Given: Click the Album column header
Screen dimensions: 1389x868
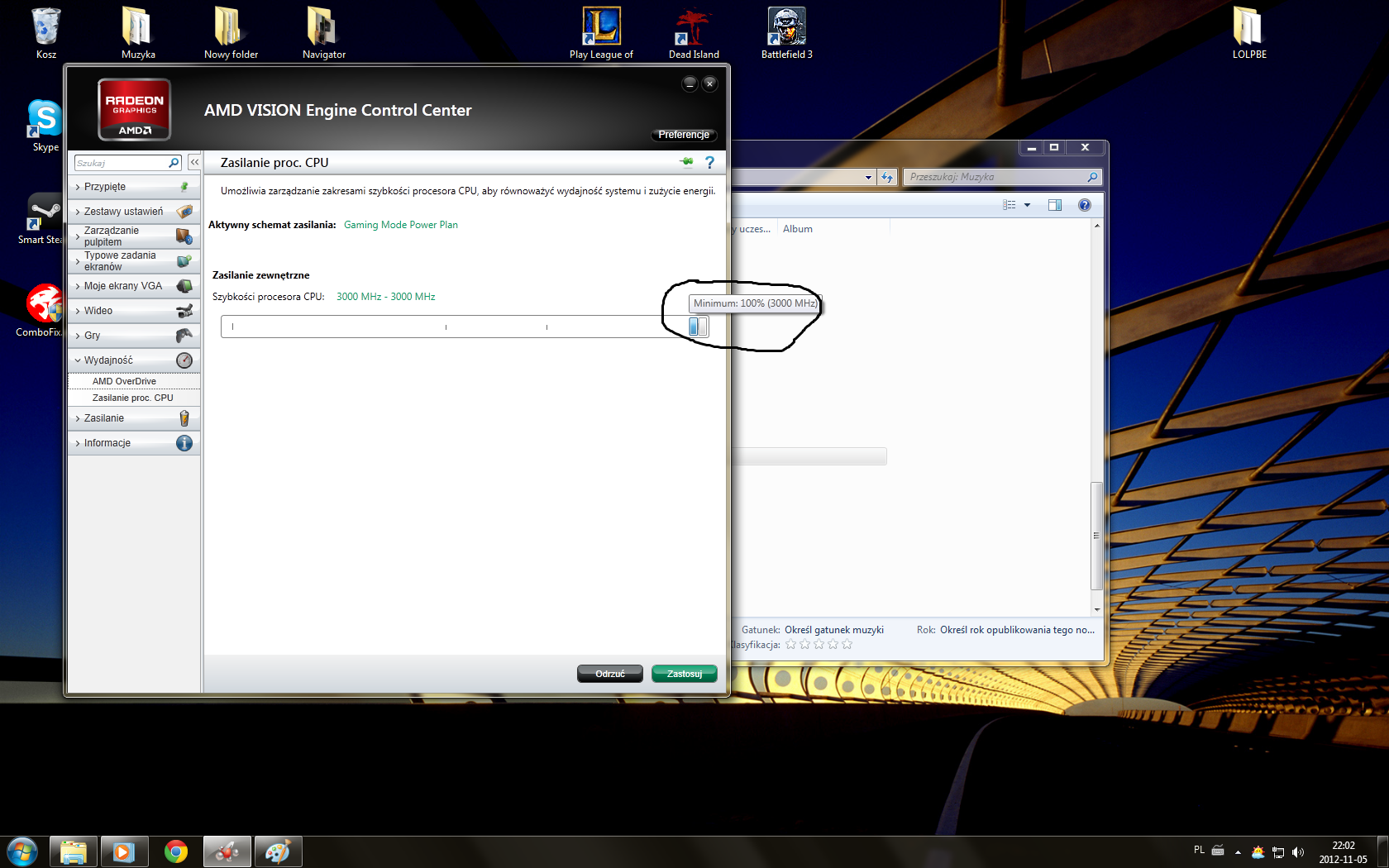Looking at the screenshot, I should 798,229.
